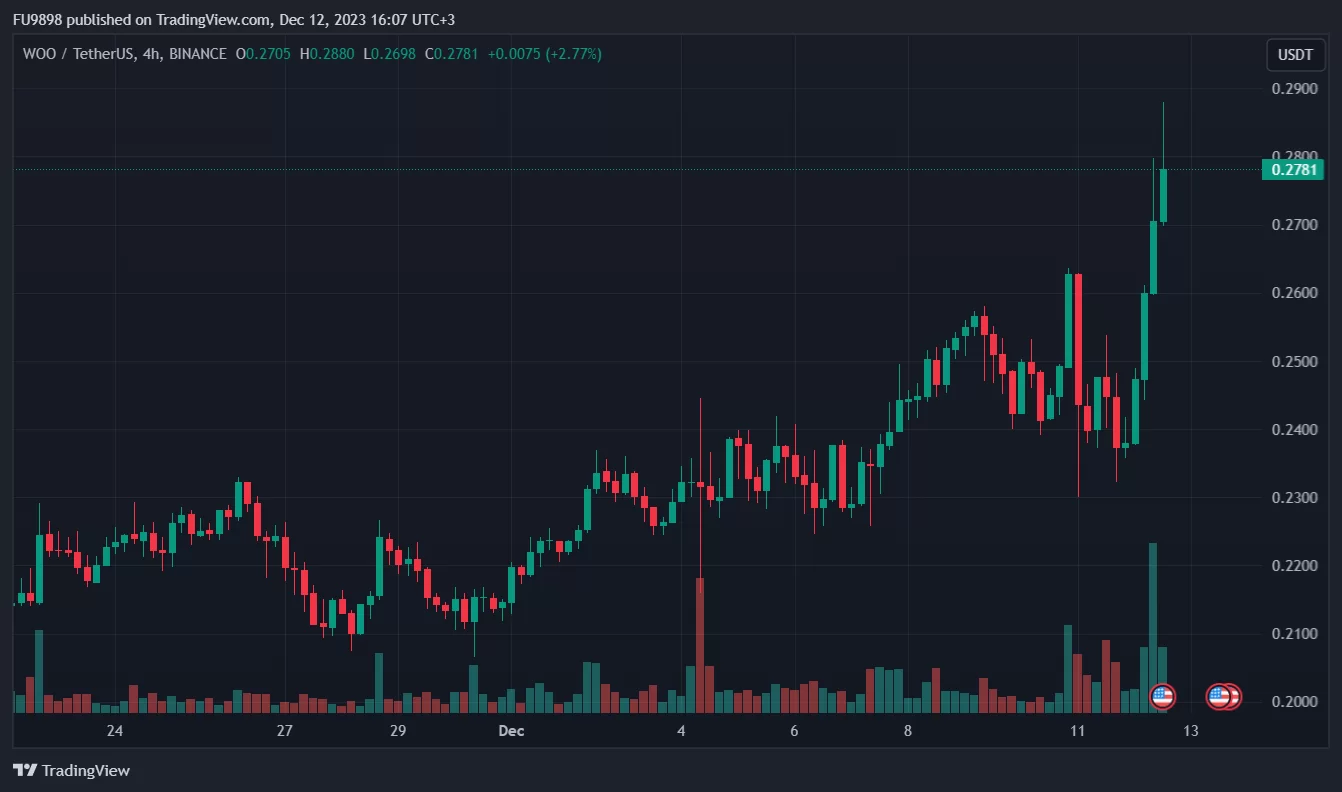Click the 11 date label on time axis
This screenshot has width=1342, height=792.
[1077, 731]
